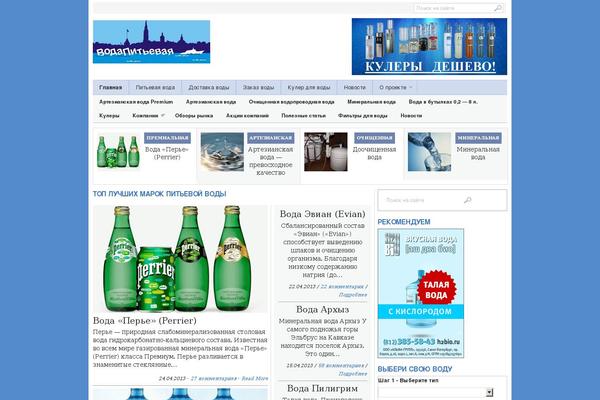This screenshot has width=600, height=400.
Task: Open the Вода «Перье» (Perrier) featured card title
Action: (x=167, y=153)
